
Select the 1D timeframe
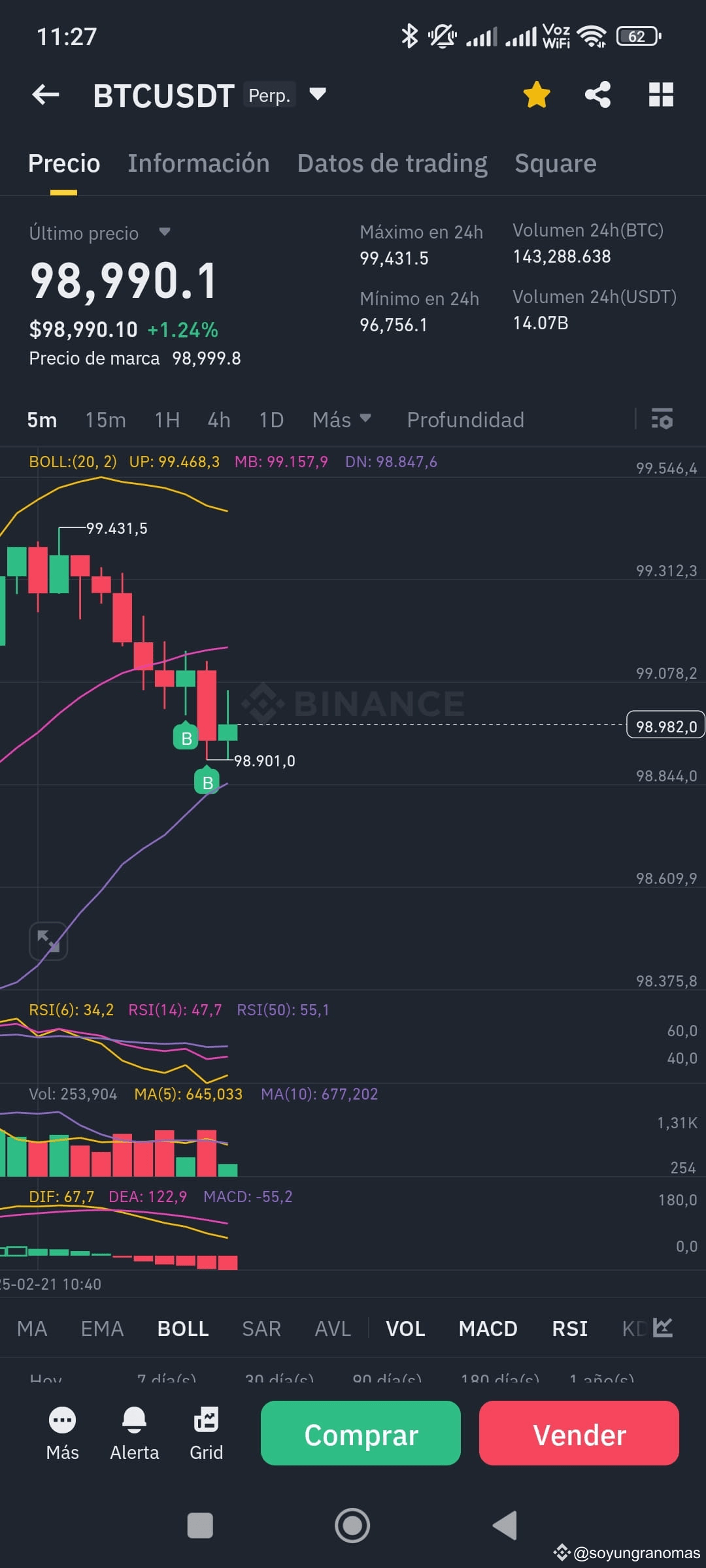271,420
